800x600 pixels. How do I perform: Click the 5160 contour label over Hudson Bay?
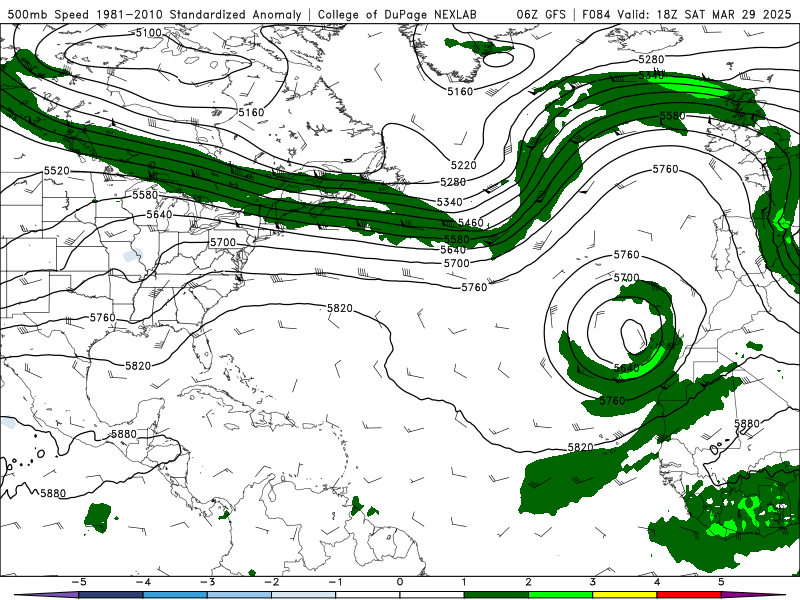tap(251, 112)
